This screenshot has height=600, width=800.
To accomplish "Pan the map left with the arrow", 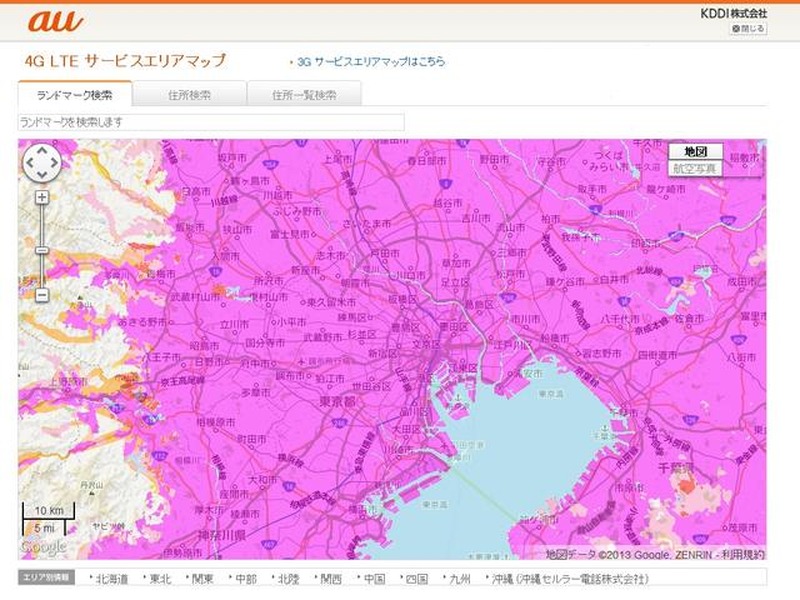I will [x=29, y=163].
